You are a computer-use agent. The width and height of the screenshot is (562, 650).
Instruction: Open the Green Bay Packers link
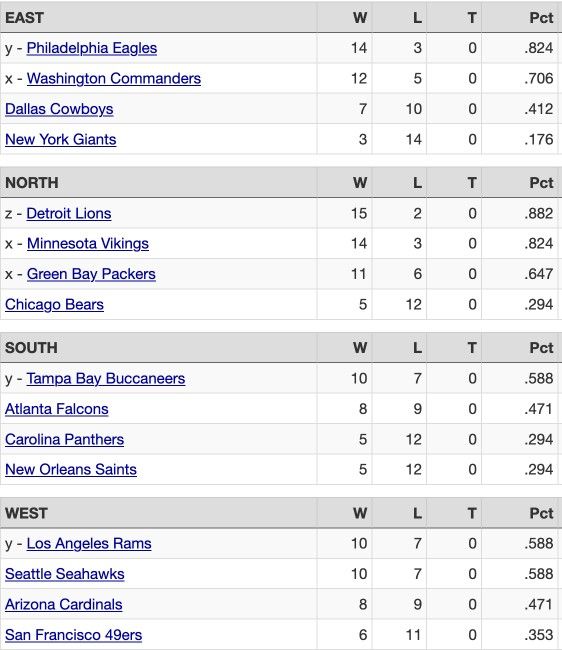point(91,274)
